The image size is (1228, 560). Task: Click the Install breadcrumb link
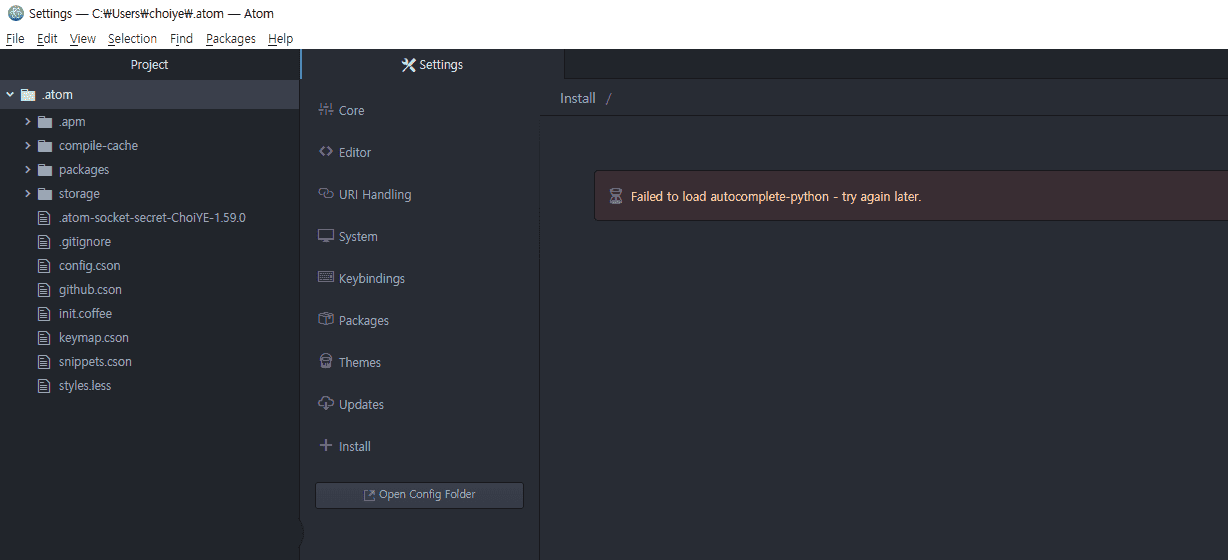pyautogui.click(x=578, y=98)
